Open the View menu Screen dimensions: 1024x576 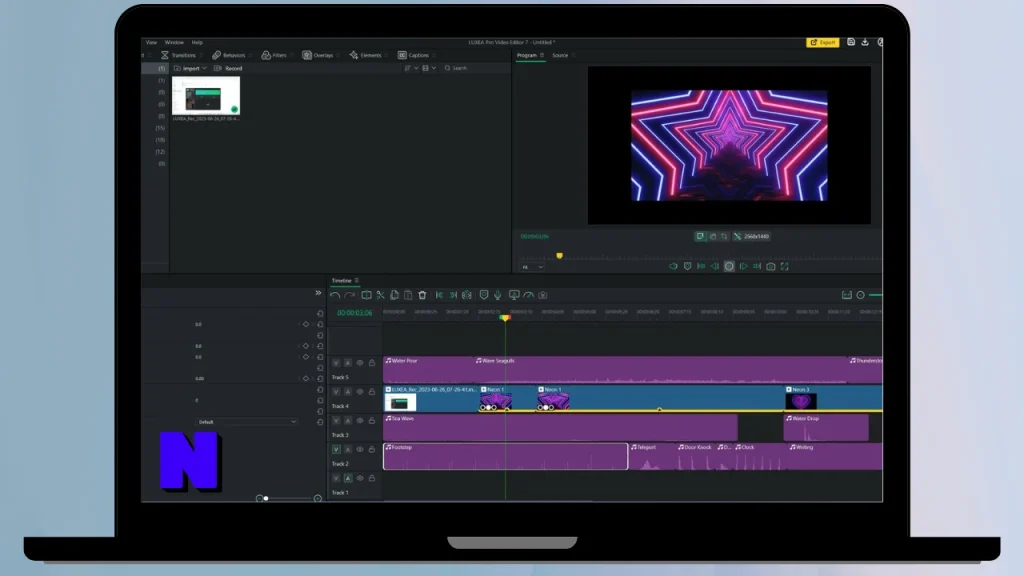(x=152, y=42)
